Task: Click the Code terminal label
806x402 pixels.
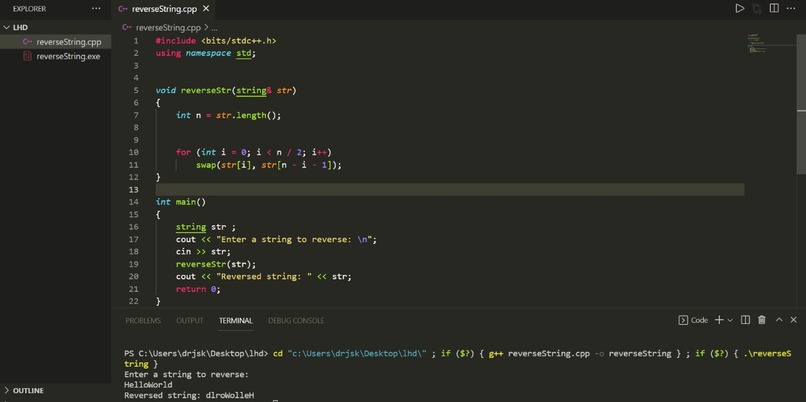Action: point(693,320)
